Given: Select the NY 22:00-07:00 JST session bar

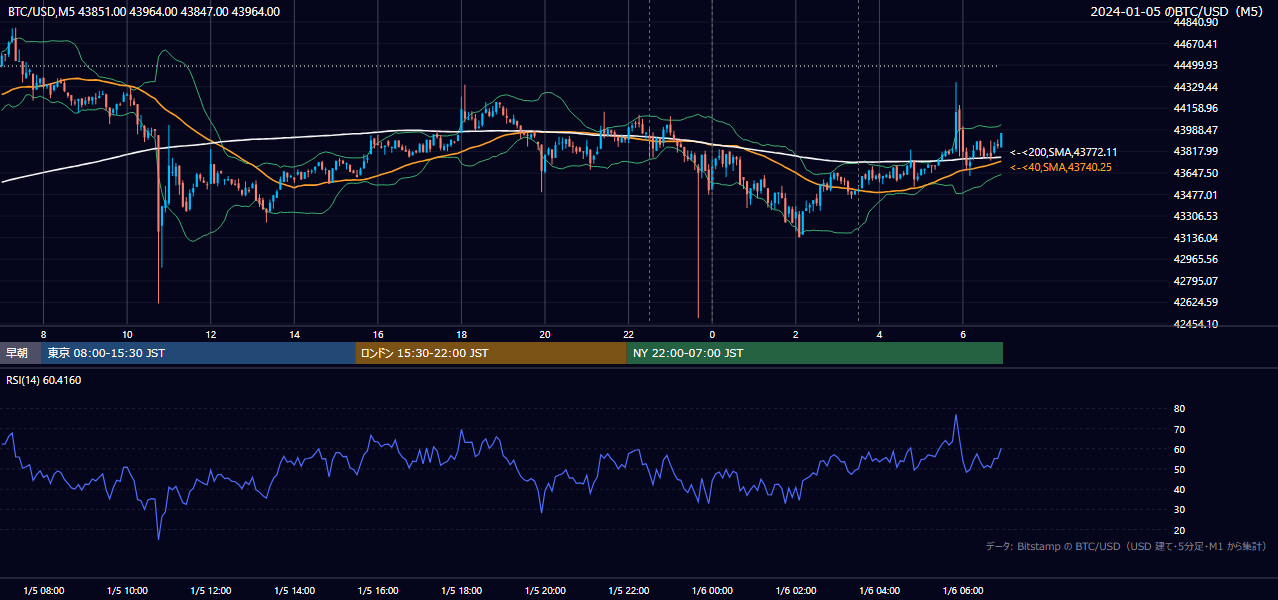Looking at the screenshot, I should pos(814,353).
